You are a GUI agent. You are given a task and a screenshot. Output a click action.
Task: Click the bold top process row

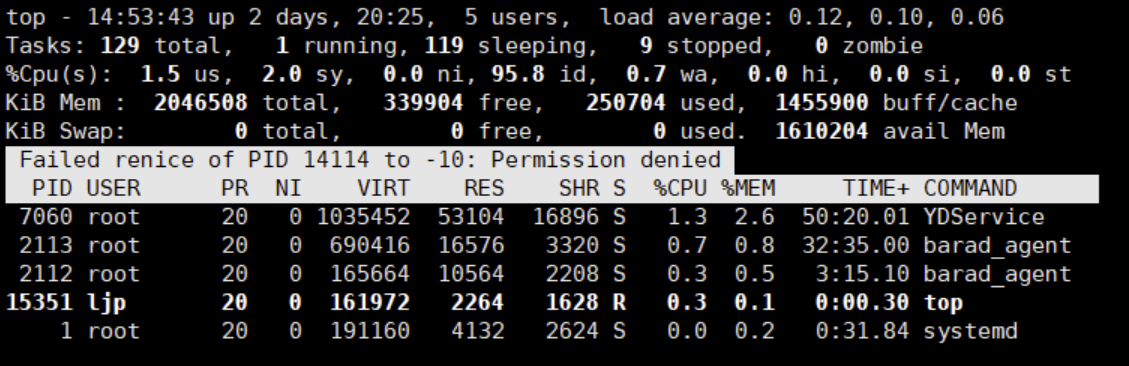552,303
